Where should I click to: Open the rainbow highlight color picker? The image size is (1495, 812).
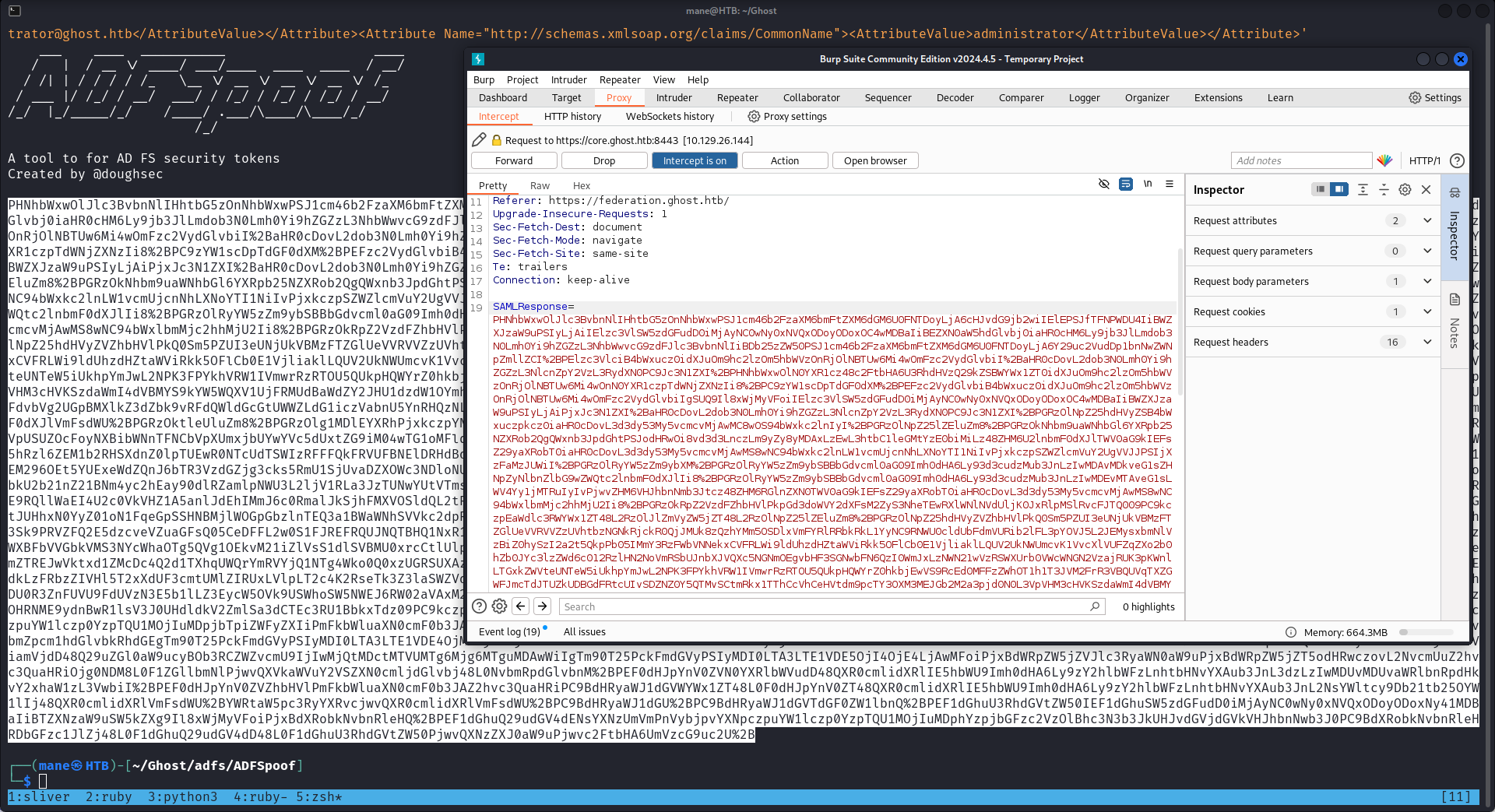[1384, 160]
